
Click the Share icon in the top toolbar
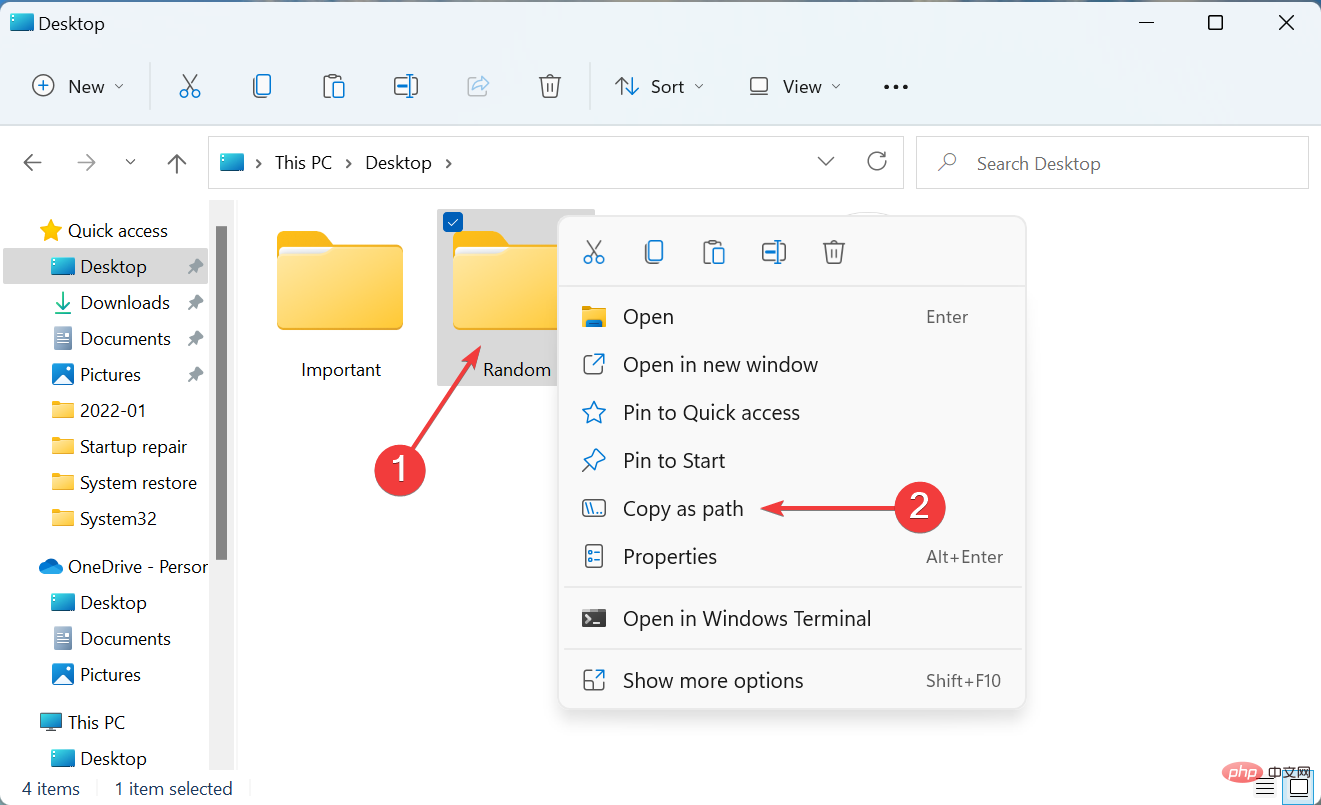pos(478,86)
